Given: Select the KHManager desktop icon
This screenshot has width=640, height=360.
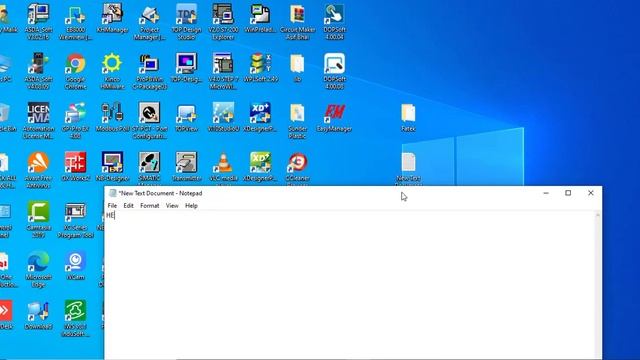Looking at the screenshot, I should tap(112, 18).
